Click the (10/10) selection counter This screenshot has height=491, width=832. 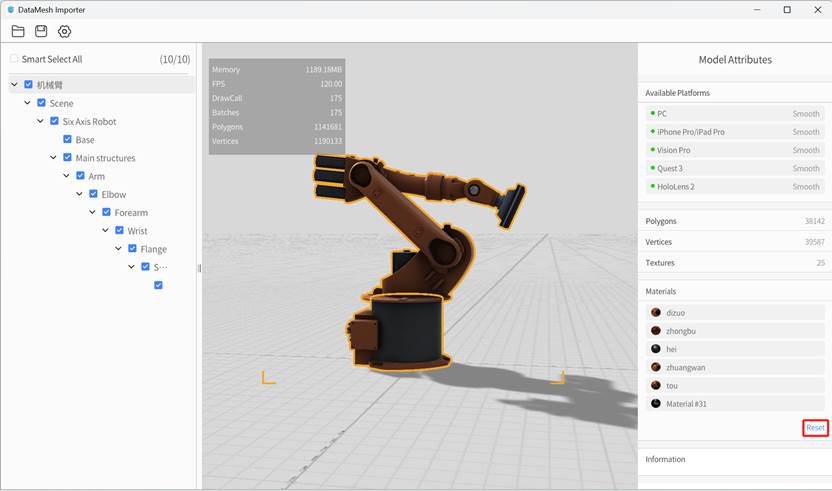[175, 59]
